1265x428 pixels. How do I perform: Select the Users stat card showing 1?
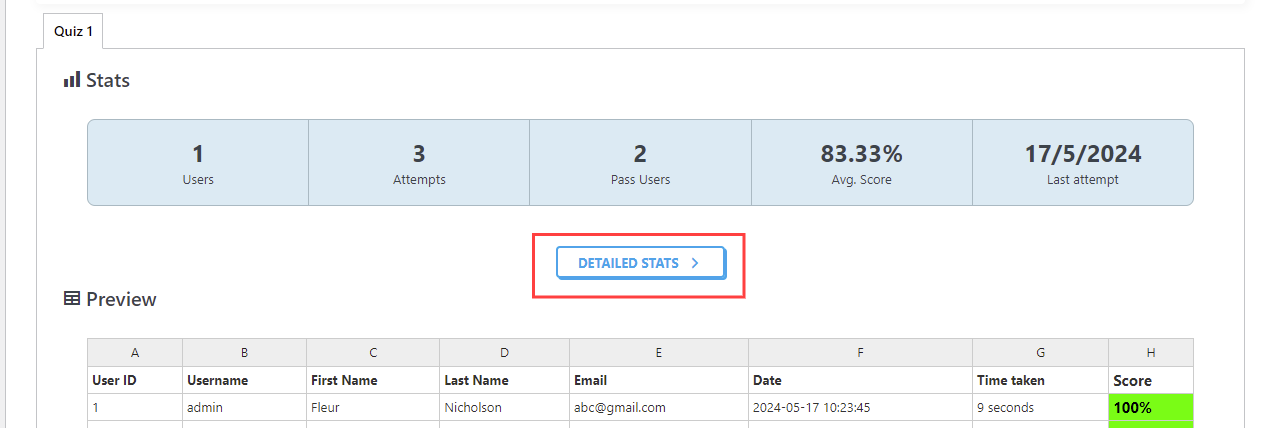pyautogui.click(x=198, y=163)
